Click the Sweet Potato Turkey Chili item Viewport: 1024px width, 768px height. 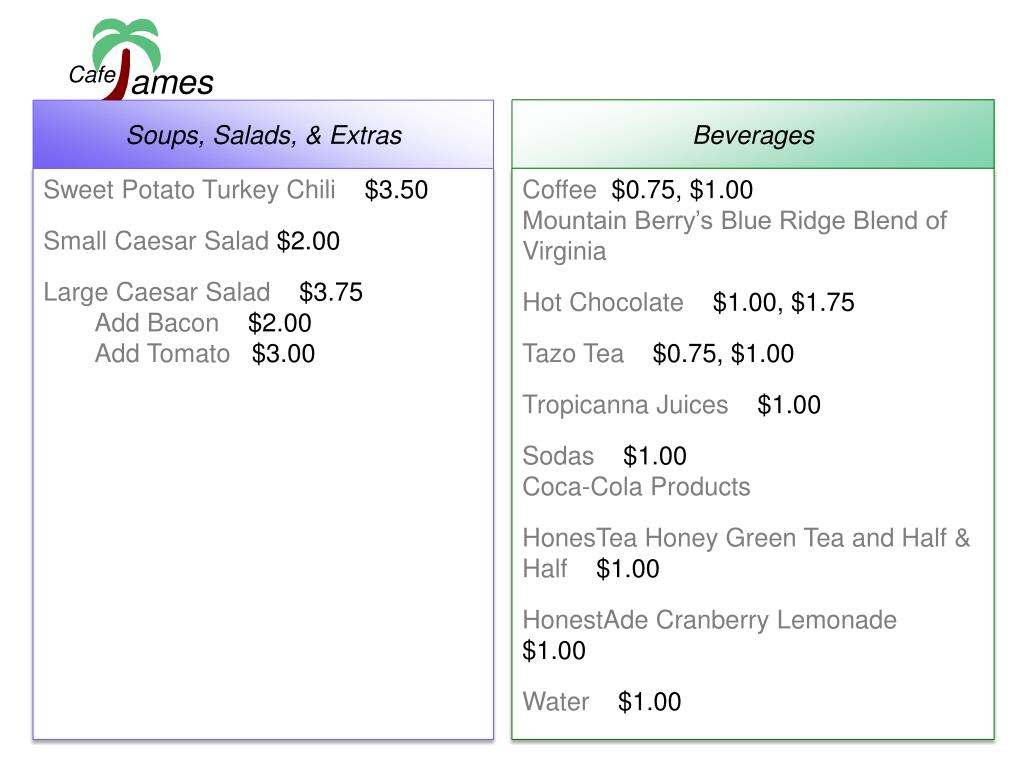(x=189, y=190)
